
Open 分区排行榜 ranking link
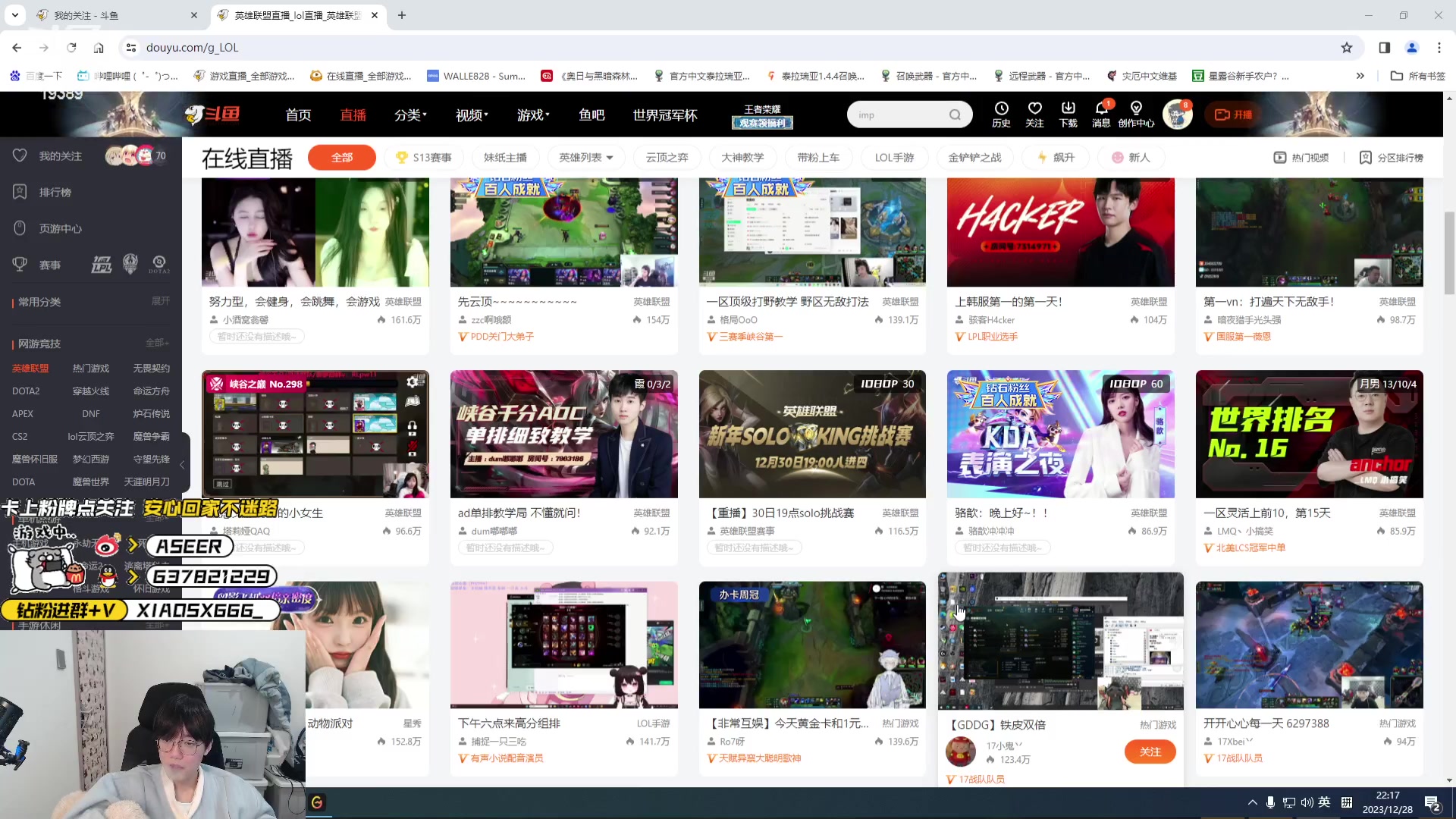point(1392,158)
